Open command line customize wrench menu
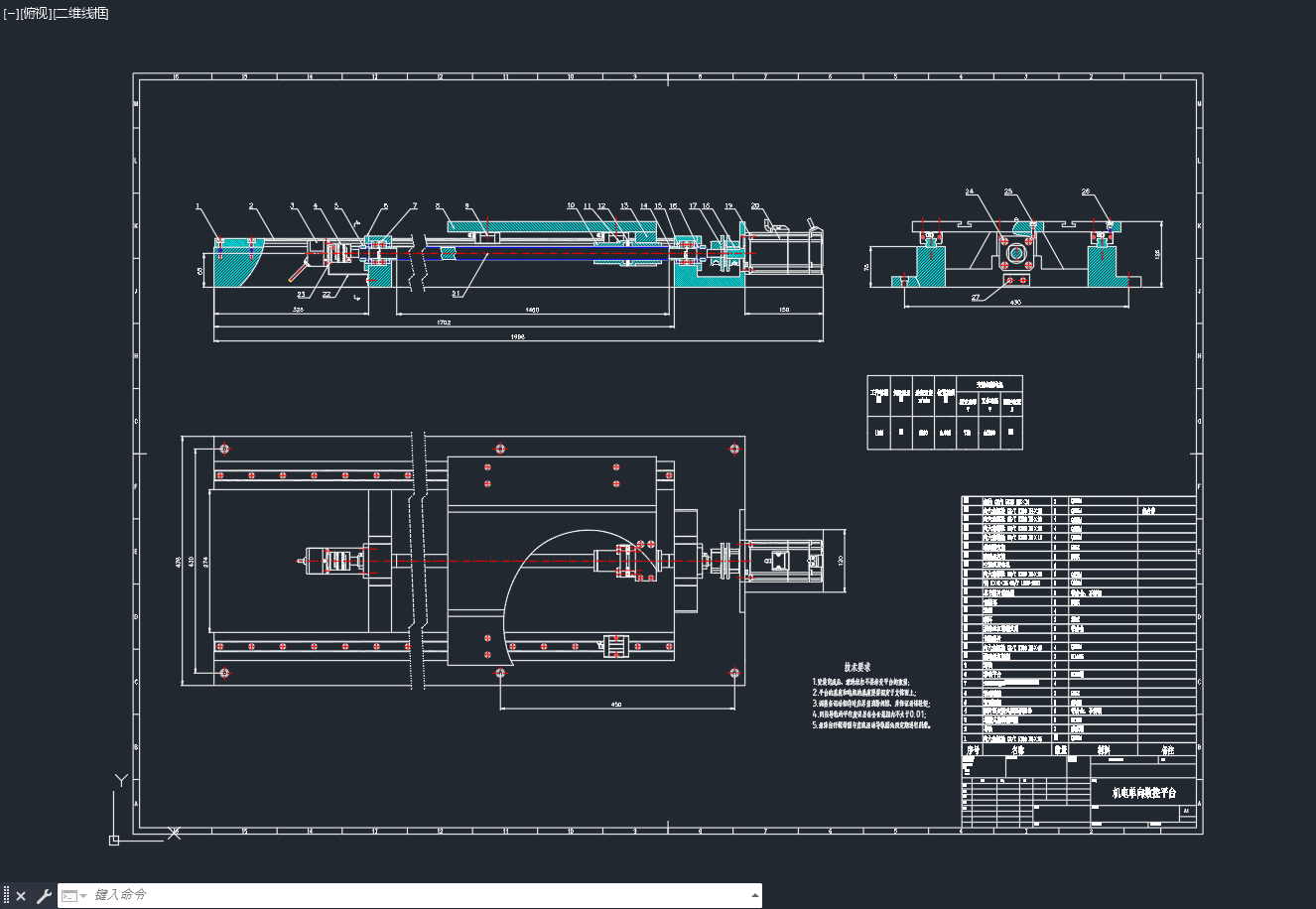The width and height of the screenshot is (1316, 909). tap(43, 896)
